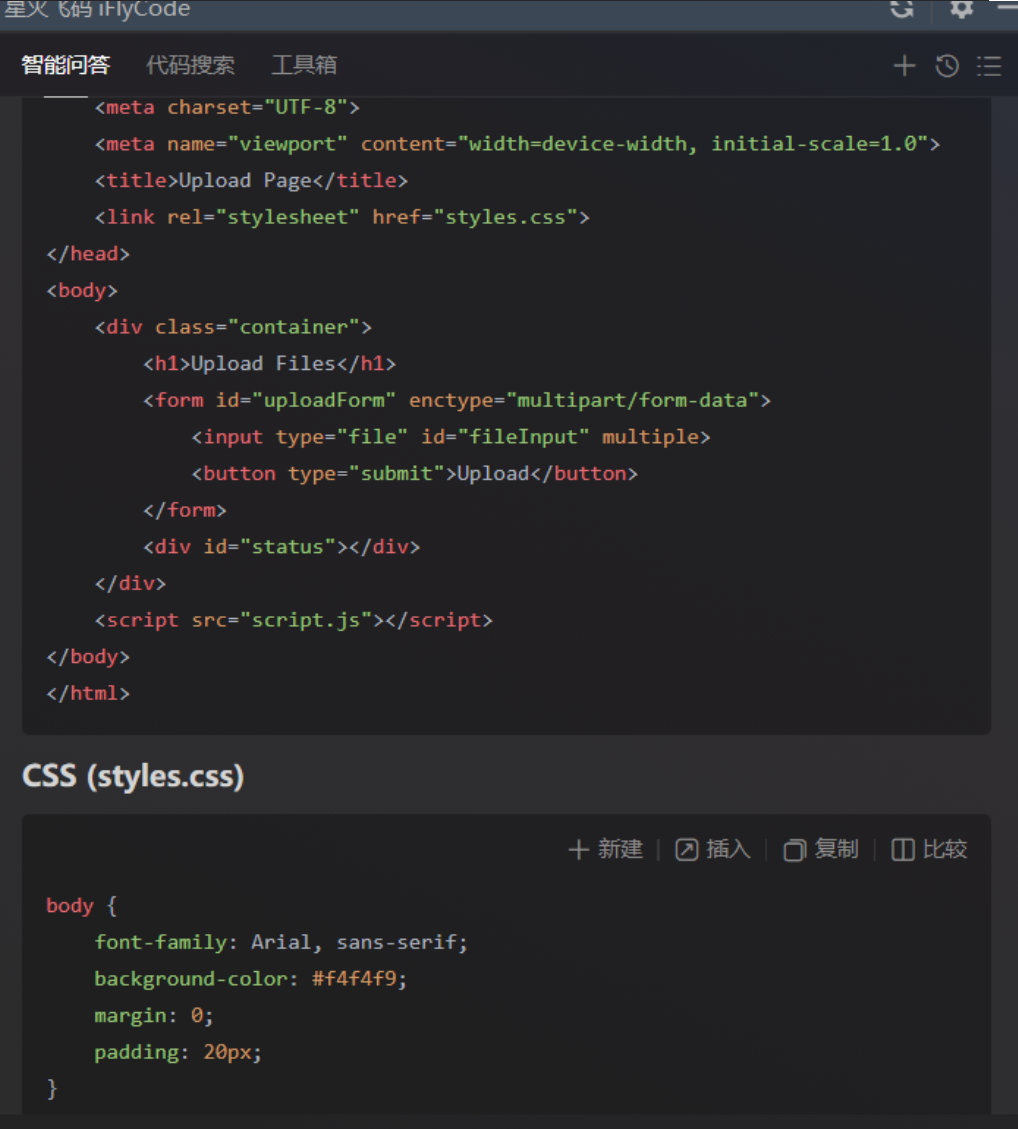Click the closing </html> tag
This screenshot has width=1018, height=1129.
(x=88, y=693)
